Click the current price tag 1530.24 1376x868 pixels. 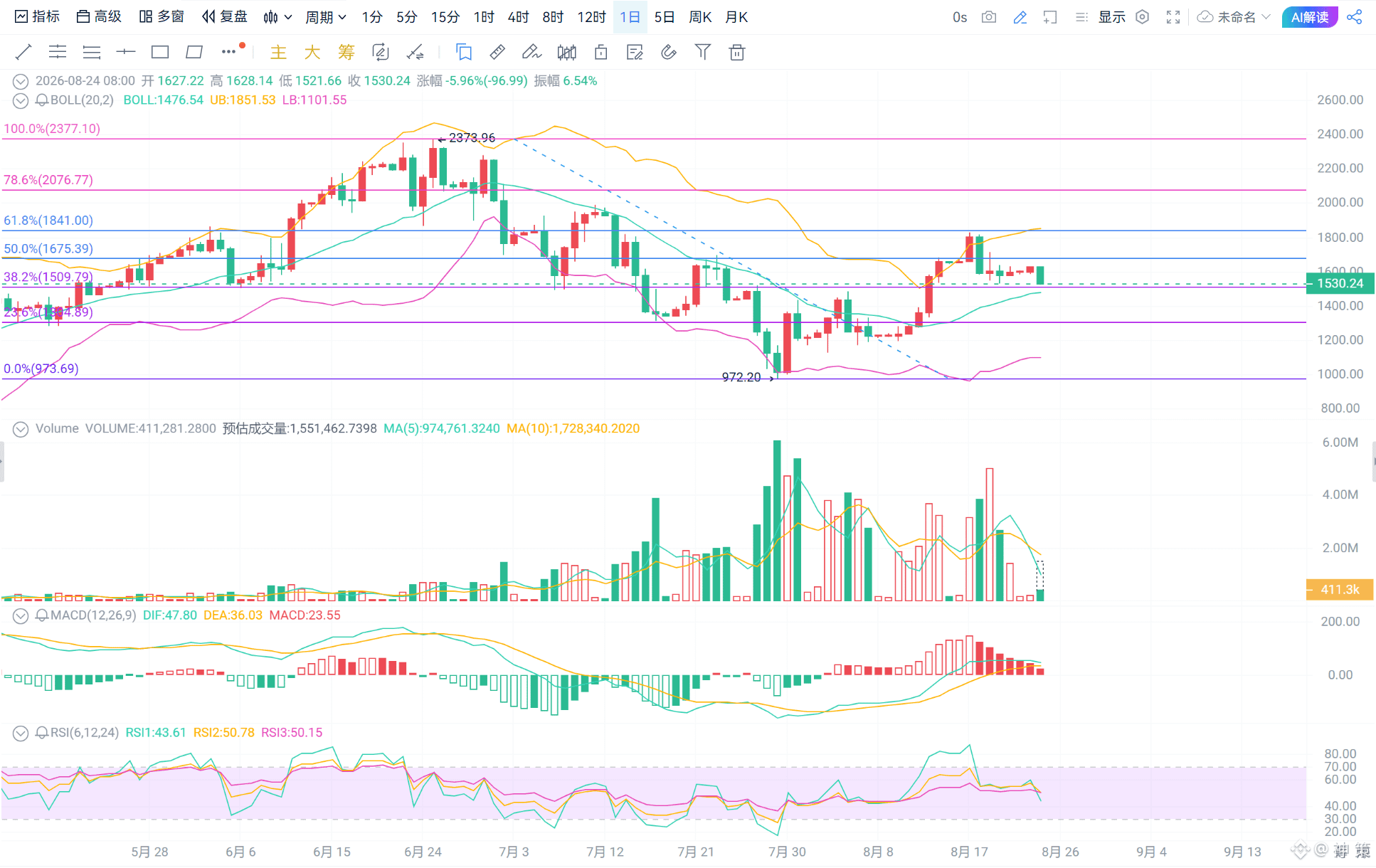pyautogui.click(x=1340, y=283)
